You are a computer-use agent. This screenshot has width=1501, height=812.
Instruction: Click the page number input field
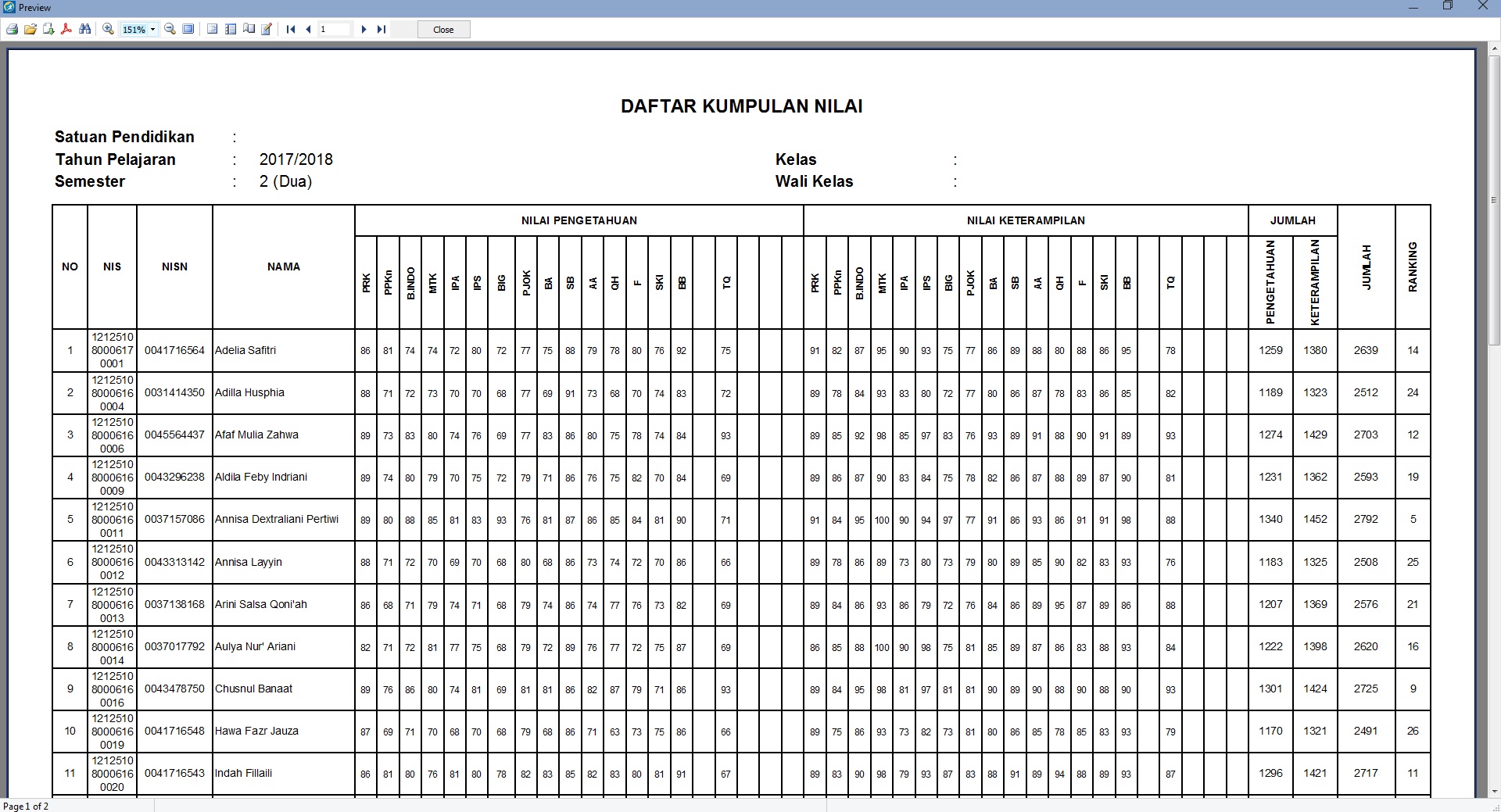point(335,30)
